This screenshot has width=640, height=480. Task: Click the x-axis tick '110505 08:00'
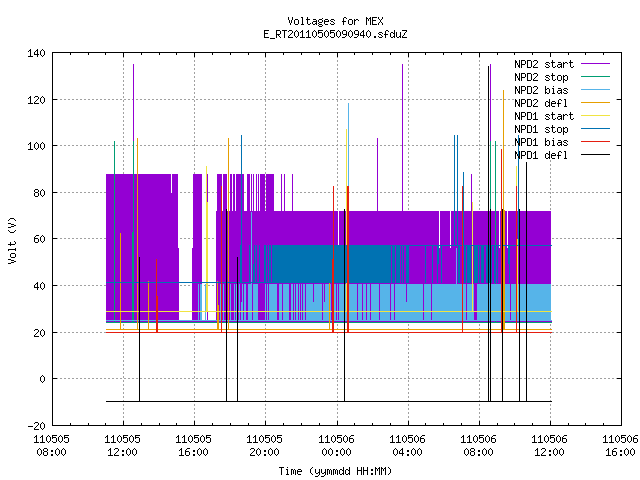pos(51,446)
